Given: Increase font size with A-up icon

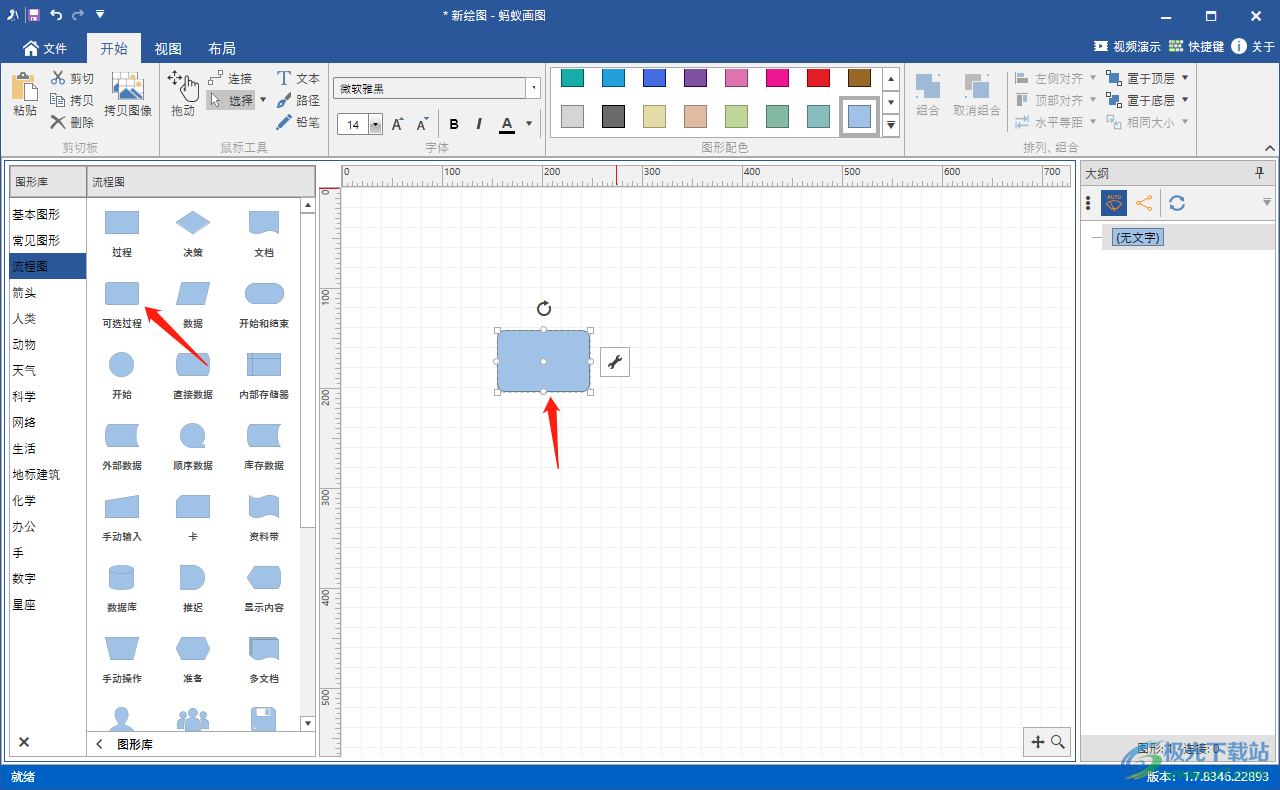Looking at the screenshot, I should click(397, 124).
